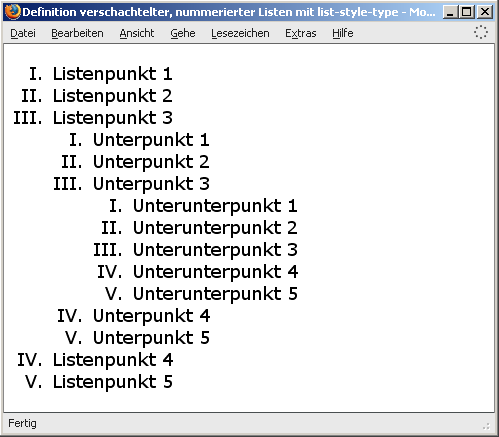Open the Bearbeiten menu
Screen dimensions: 499x437
coord(77,33)
